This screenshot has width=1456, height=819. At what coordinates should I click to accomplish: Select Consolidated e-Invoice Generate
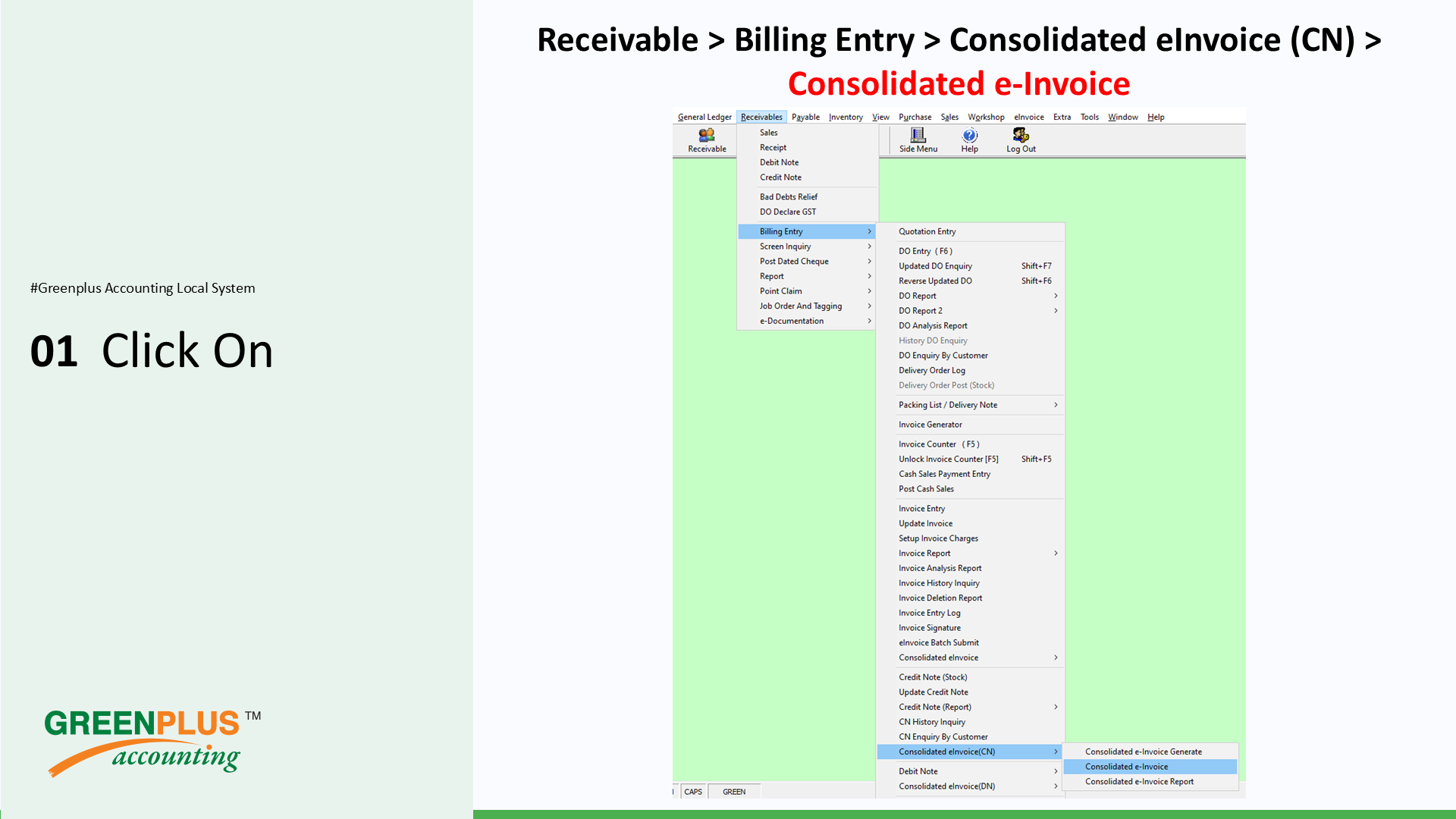coord(1150,752)
